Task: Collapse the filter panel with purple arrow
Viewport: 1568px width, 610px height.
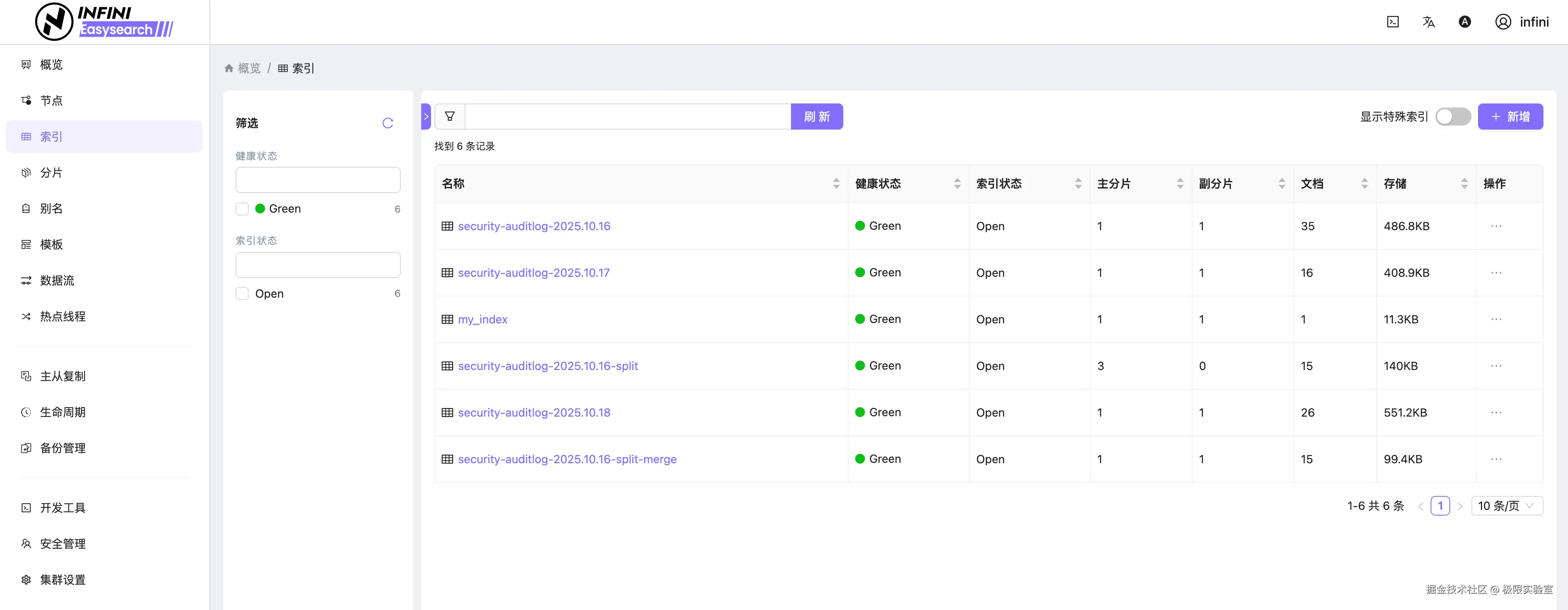Action: pos(426,116)
